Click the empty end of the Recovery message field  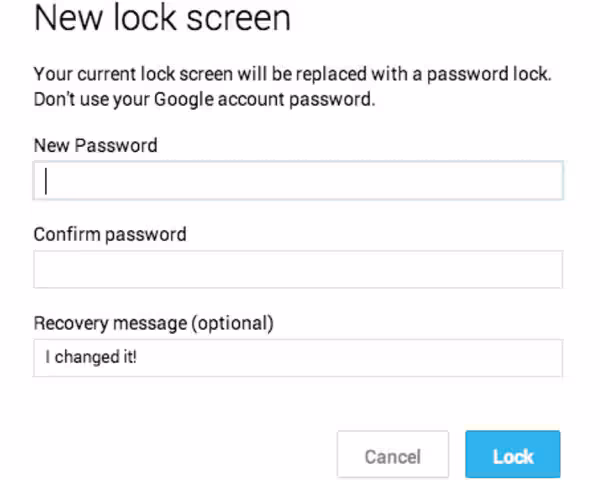(x=400, y=357)
